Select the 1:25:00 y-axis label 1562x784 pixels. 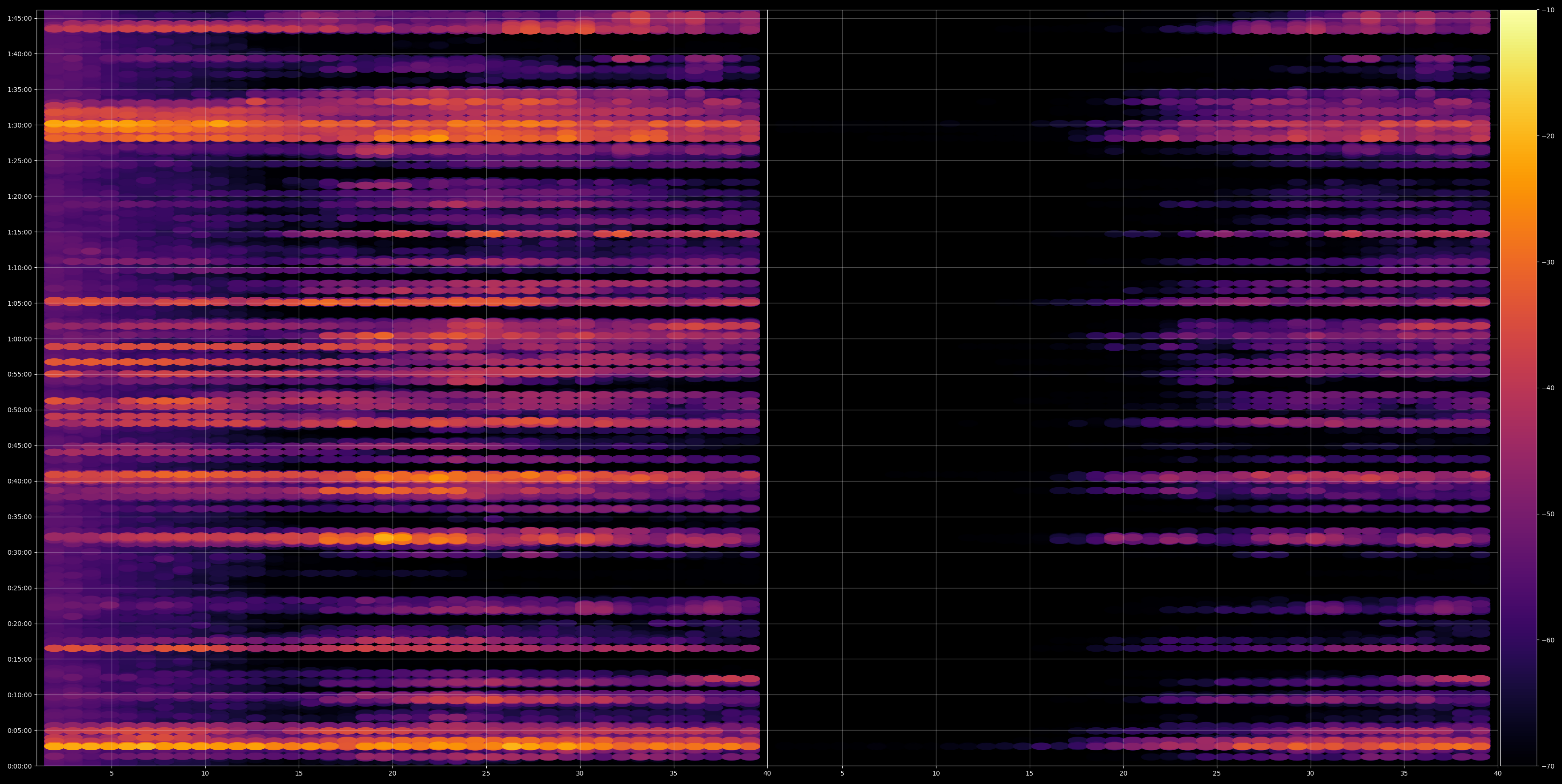(x=19, y=161)
